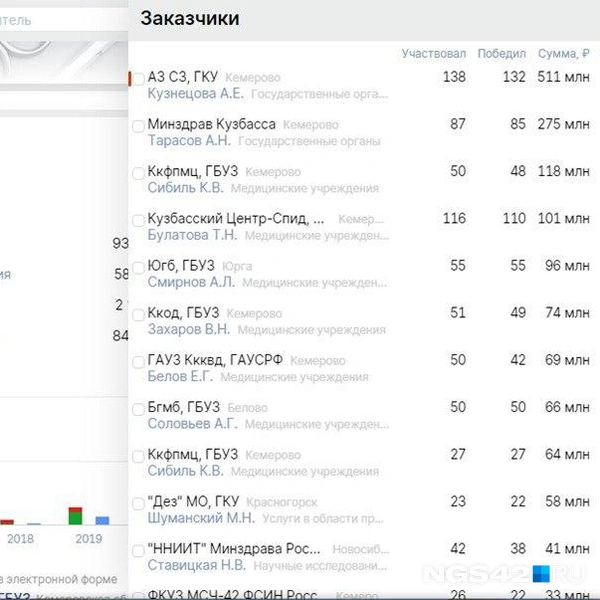Click the green 2019 chart bar
The width and height of the screenshot is (600, 600).
click(75, 518)
